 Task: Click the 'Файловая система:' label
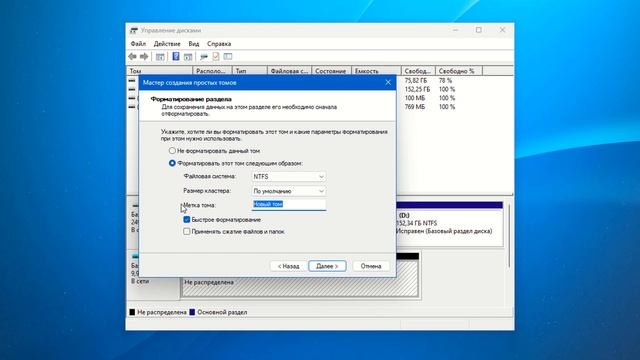pyautogui.click(x=210, y=176)
